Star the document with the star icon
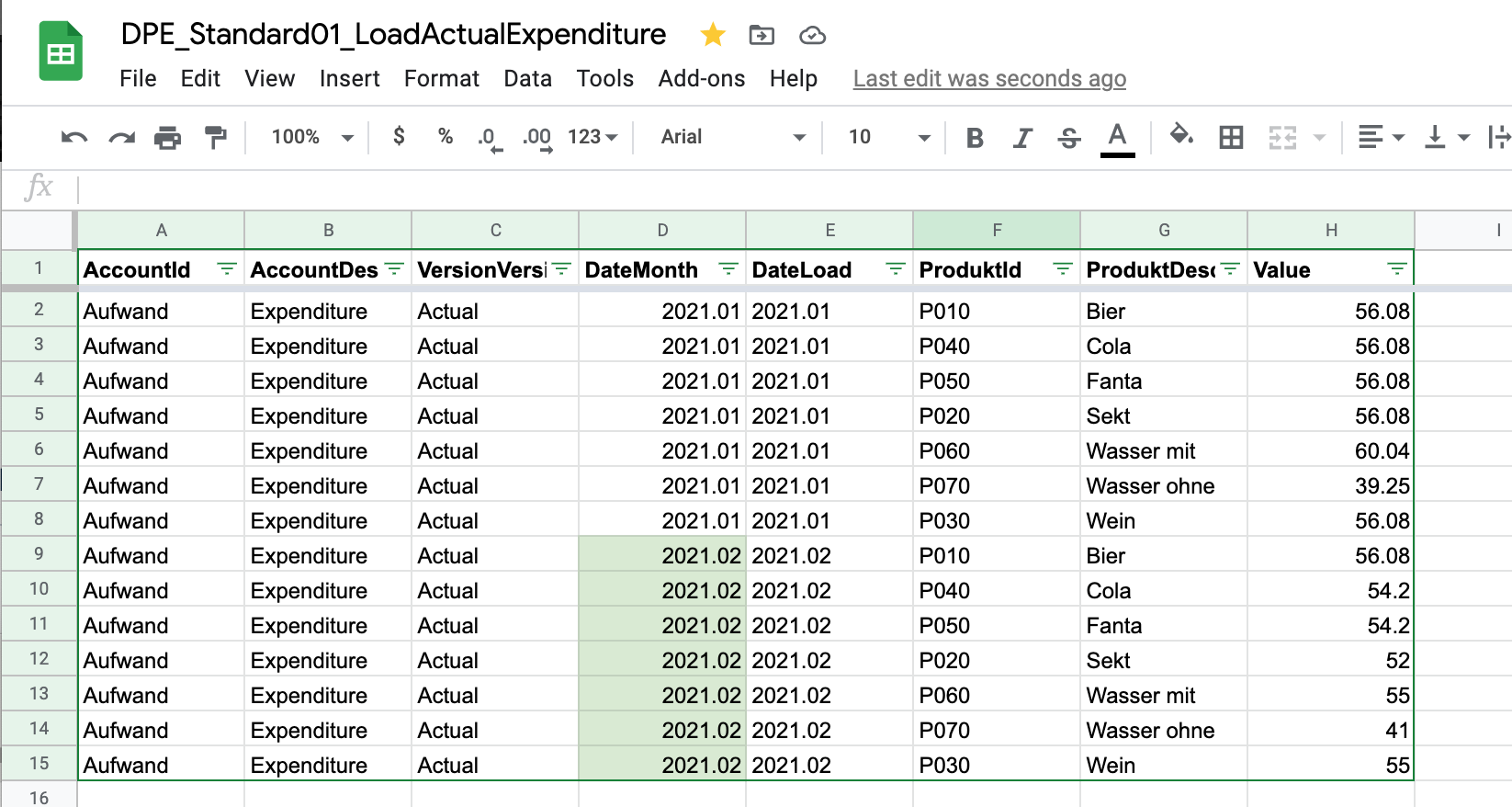The width and height of the screenshot is (1512, 807). point(713,35)
